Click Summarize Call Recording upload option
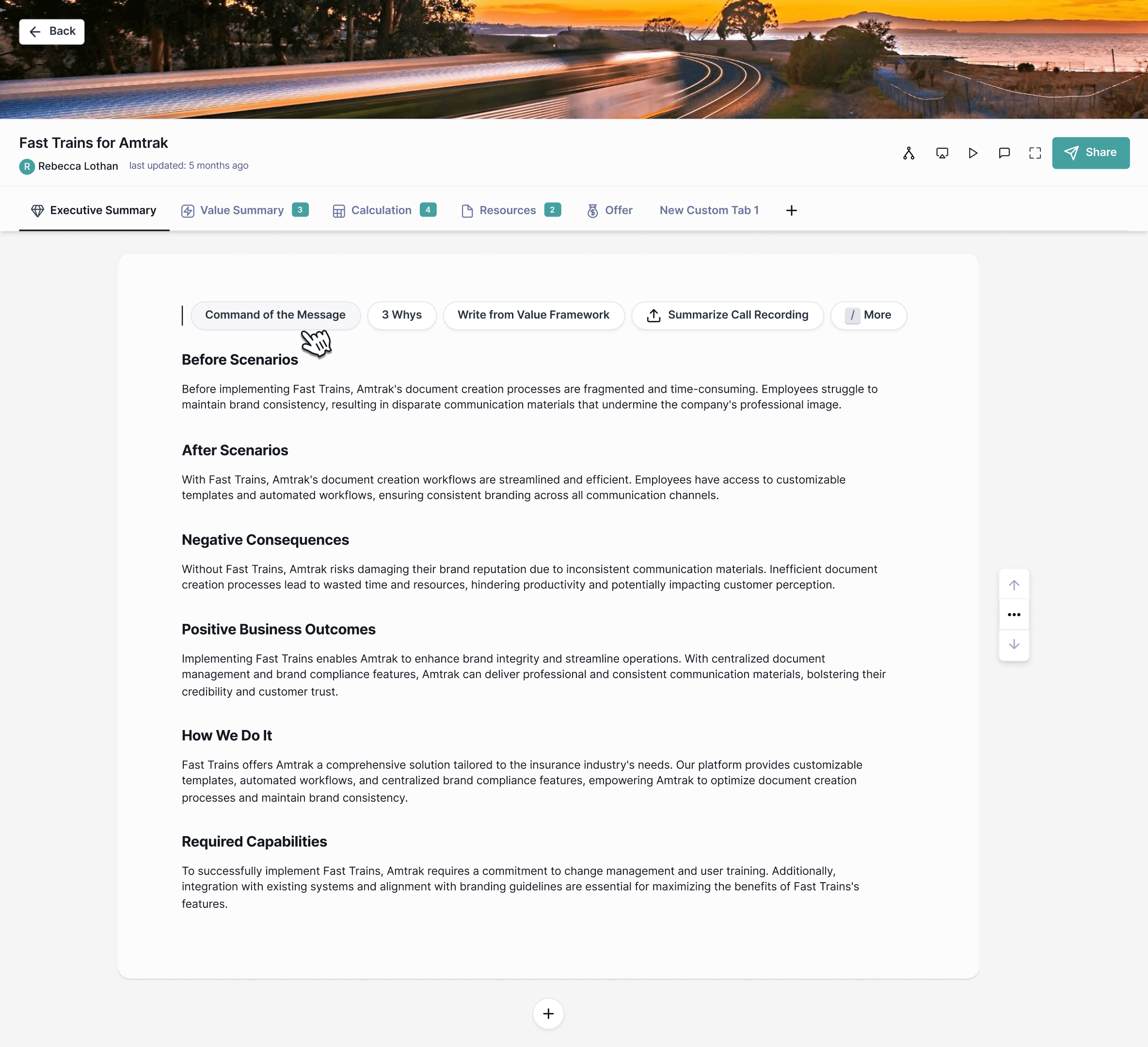Image resolution: width=1148 pixels, height=1047 pixels. [x=727, y=316]
